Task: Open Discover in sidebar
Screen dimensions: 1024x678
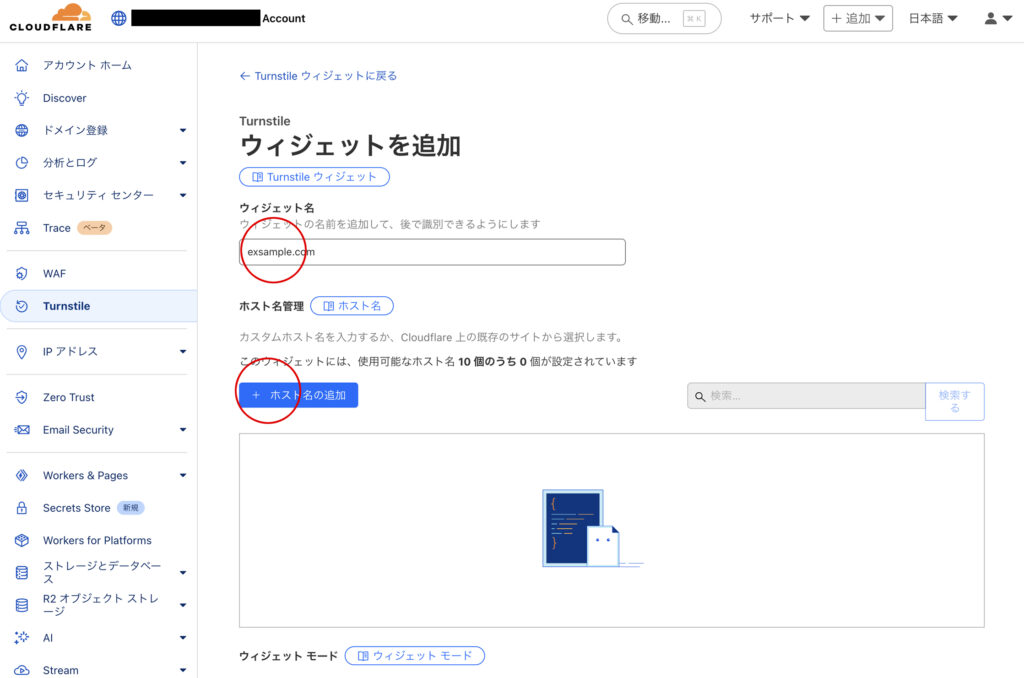Action: coord(65,98)
